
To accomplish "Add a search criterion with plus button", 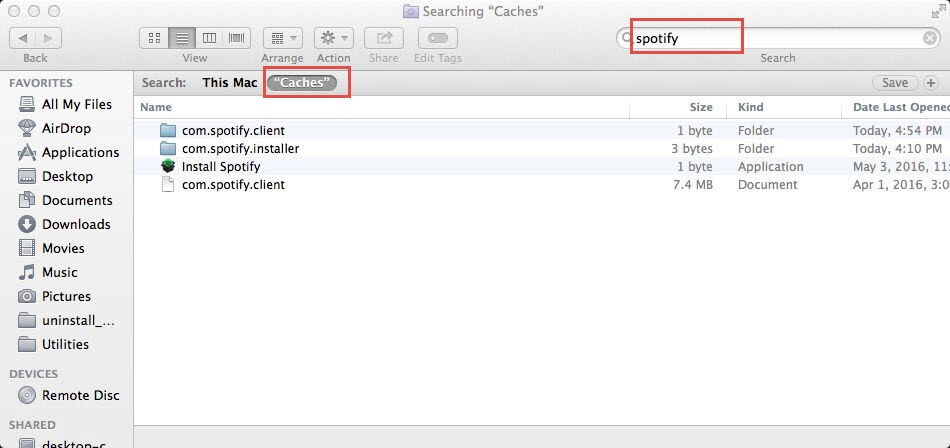I will pyautogui.click(x=930, y=82).
